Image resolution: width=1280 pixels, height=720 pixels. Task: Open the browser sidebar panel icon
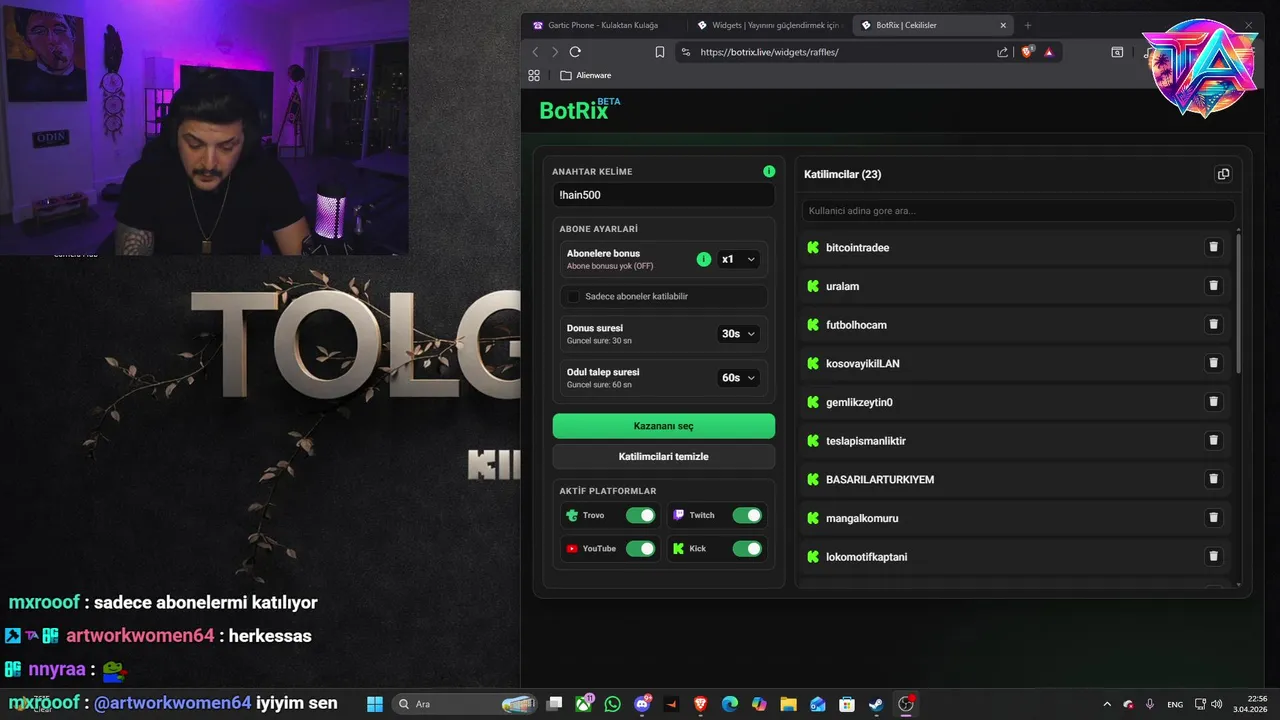pyautogui.click(x=1117, y=52)
